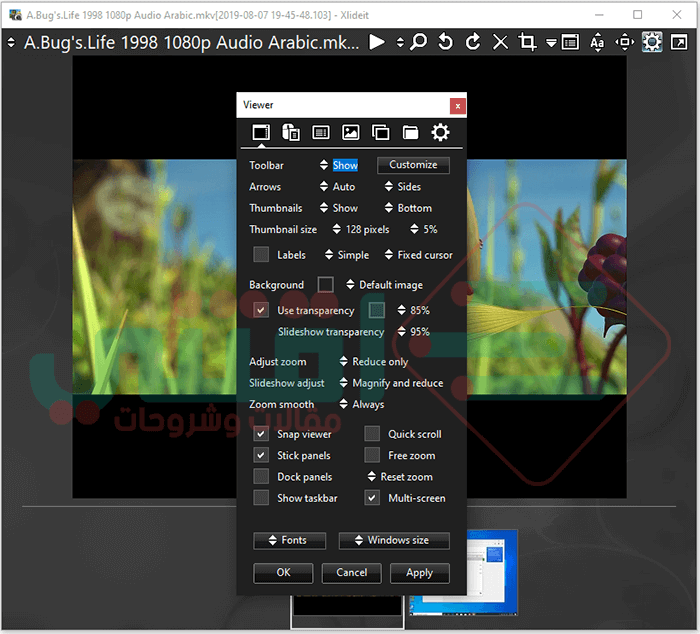
Task: Enable Dock panels checkbox
Action: [261, 476]
